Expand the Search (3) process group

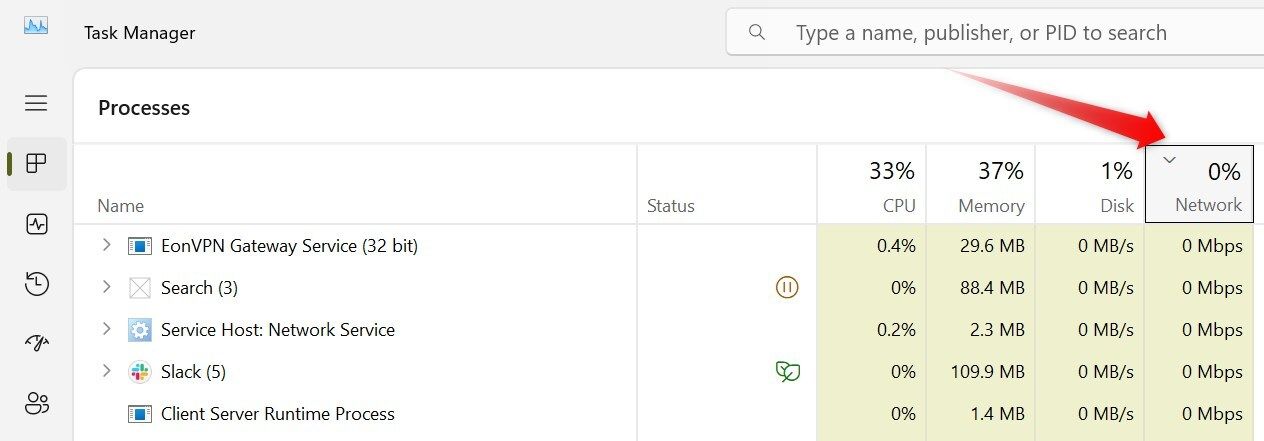(x=107, y=288)
